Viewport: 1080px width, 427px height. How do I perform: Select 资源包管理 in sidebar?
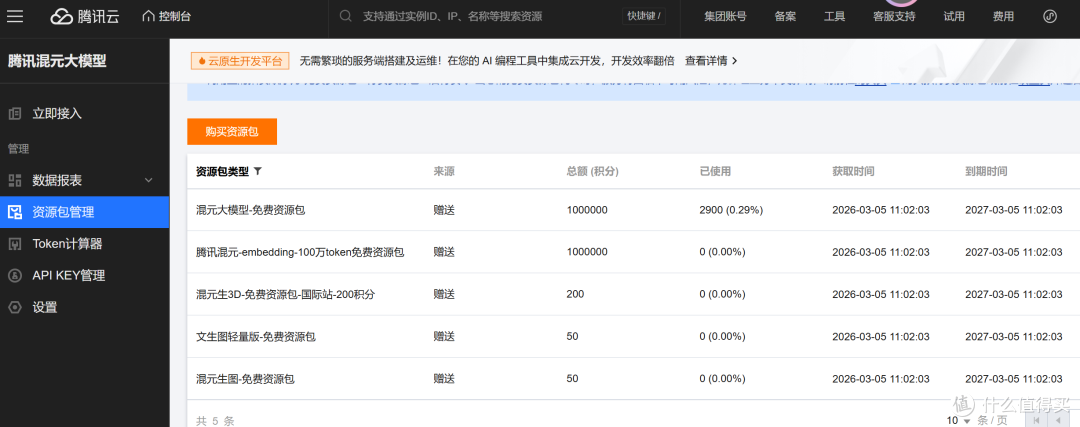85,212
